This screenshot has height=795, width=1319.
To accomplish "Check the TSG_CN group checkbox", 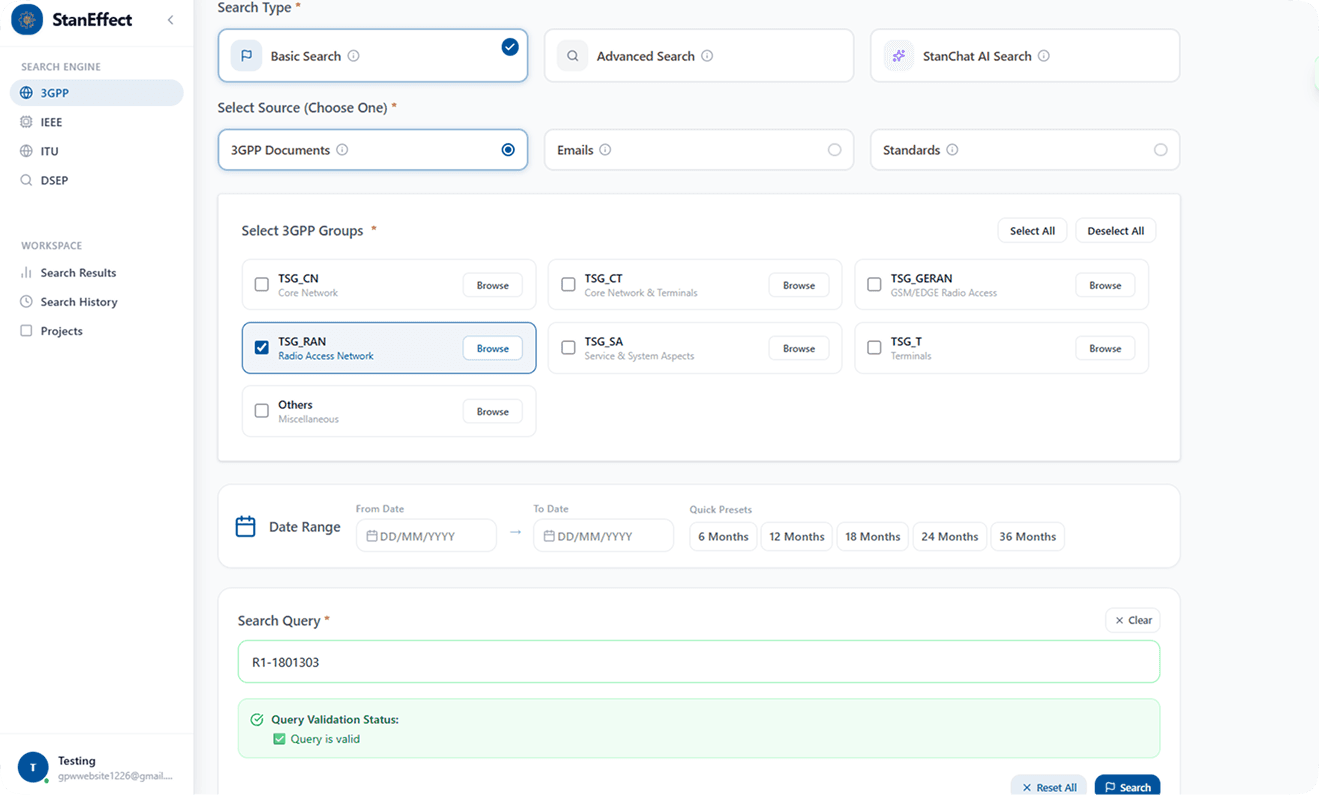I will coord(262,285).
